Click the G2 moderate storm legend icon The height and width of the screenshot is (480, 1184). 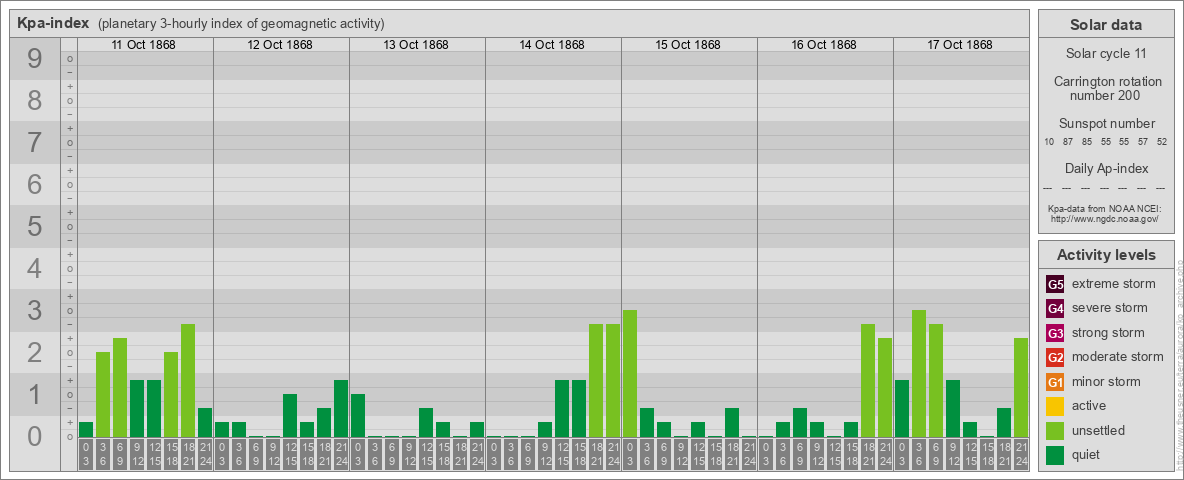1056,357
